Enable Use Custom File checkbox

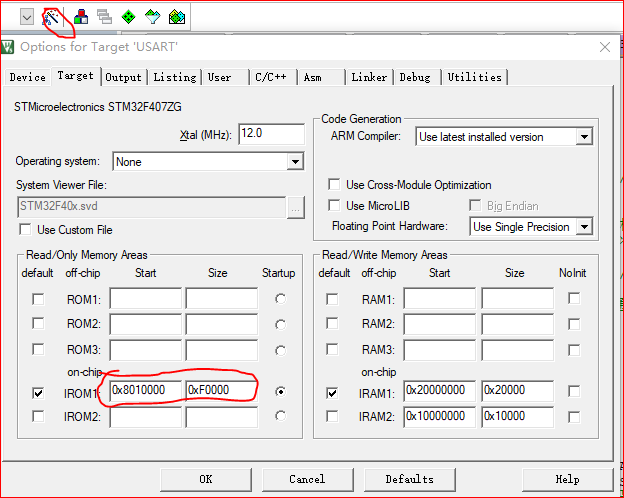pyautogui.click(x=25, y=229)
